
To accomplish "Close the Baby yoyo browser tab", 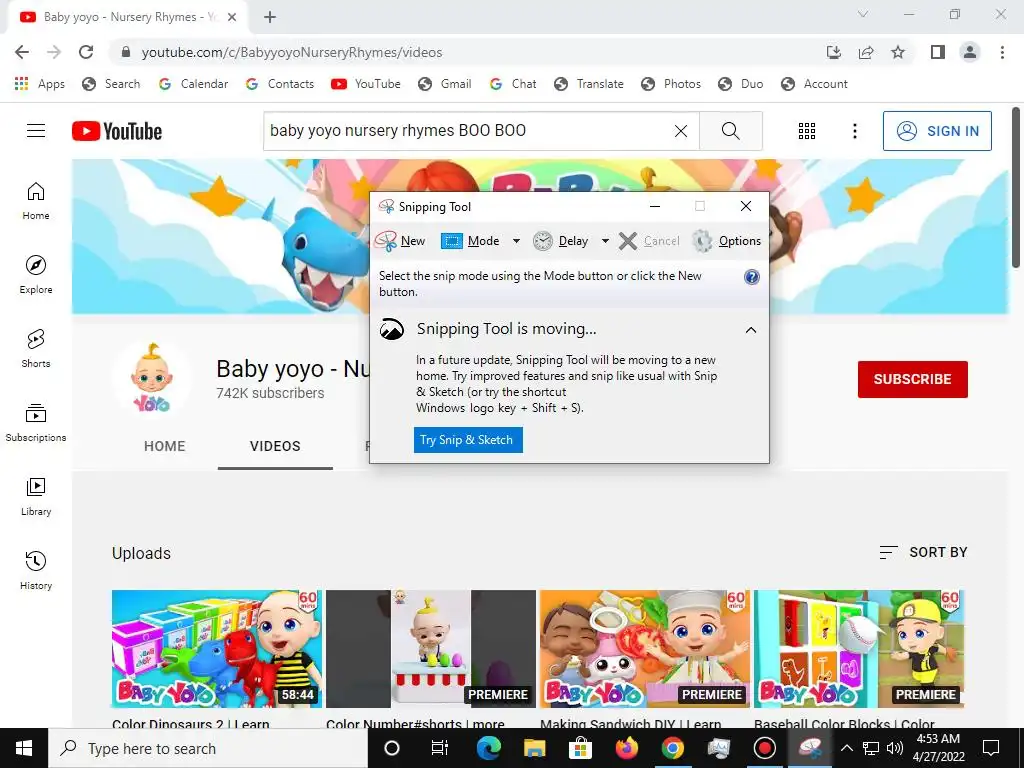I will coord(232,18).
